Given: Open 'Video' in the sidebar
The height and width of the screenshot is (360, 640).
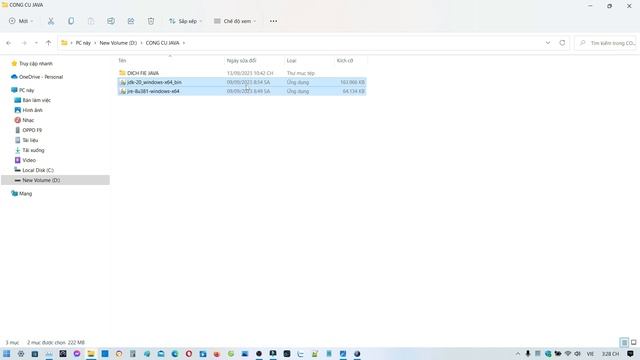Looking at the screenshot, I should [x=29, y=160].
